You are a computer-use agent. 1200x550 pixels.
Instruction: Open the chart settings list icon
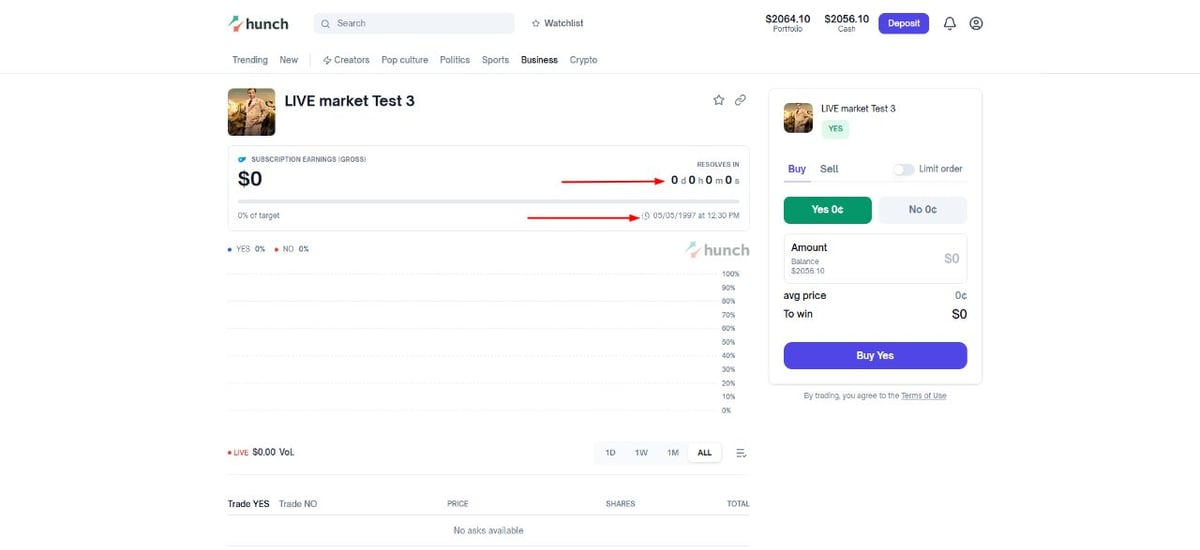point(741,453)
